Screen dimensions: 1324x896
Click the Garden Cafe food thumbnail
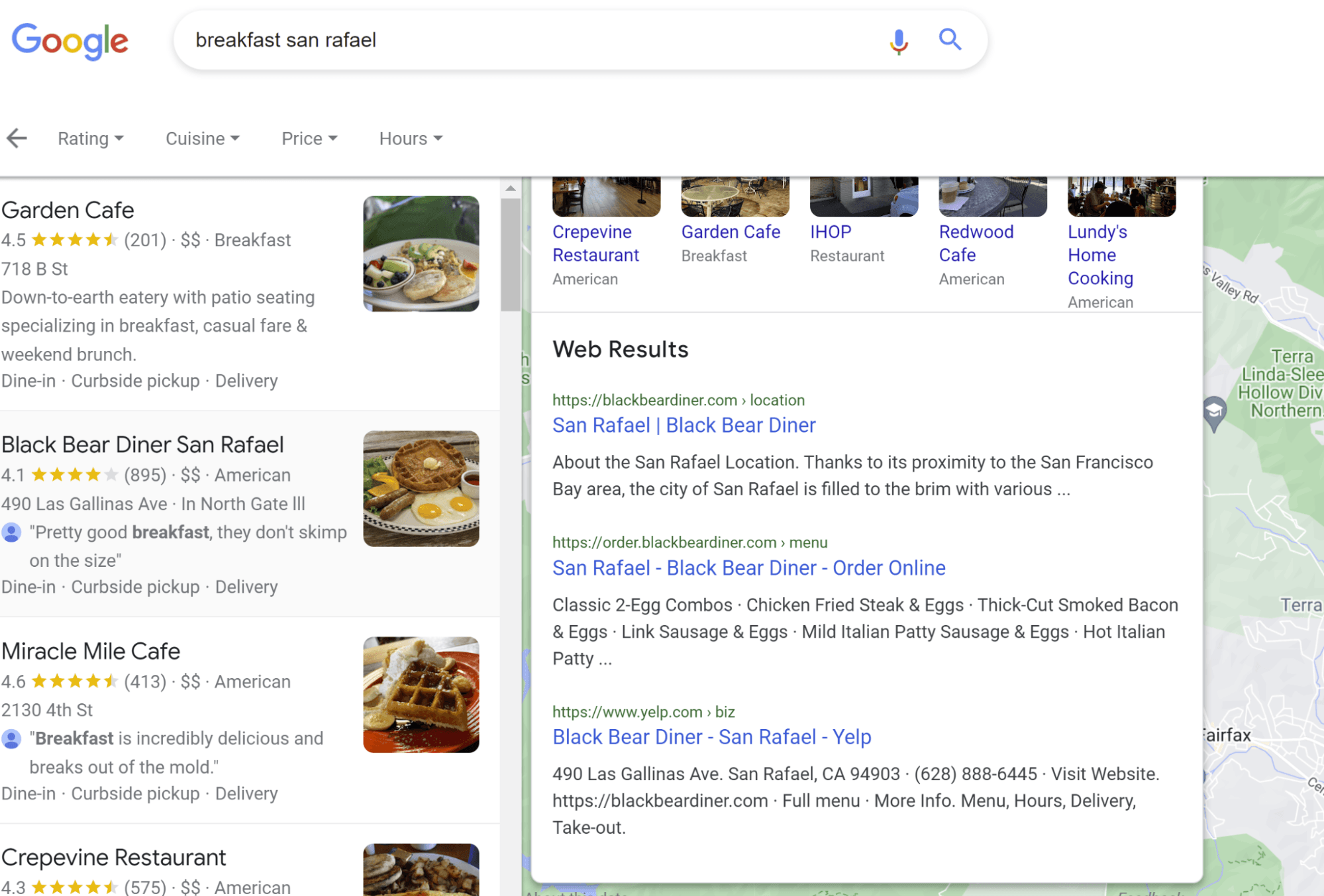click(x=421, y=254)
